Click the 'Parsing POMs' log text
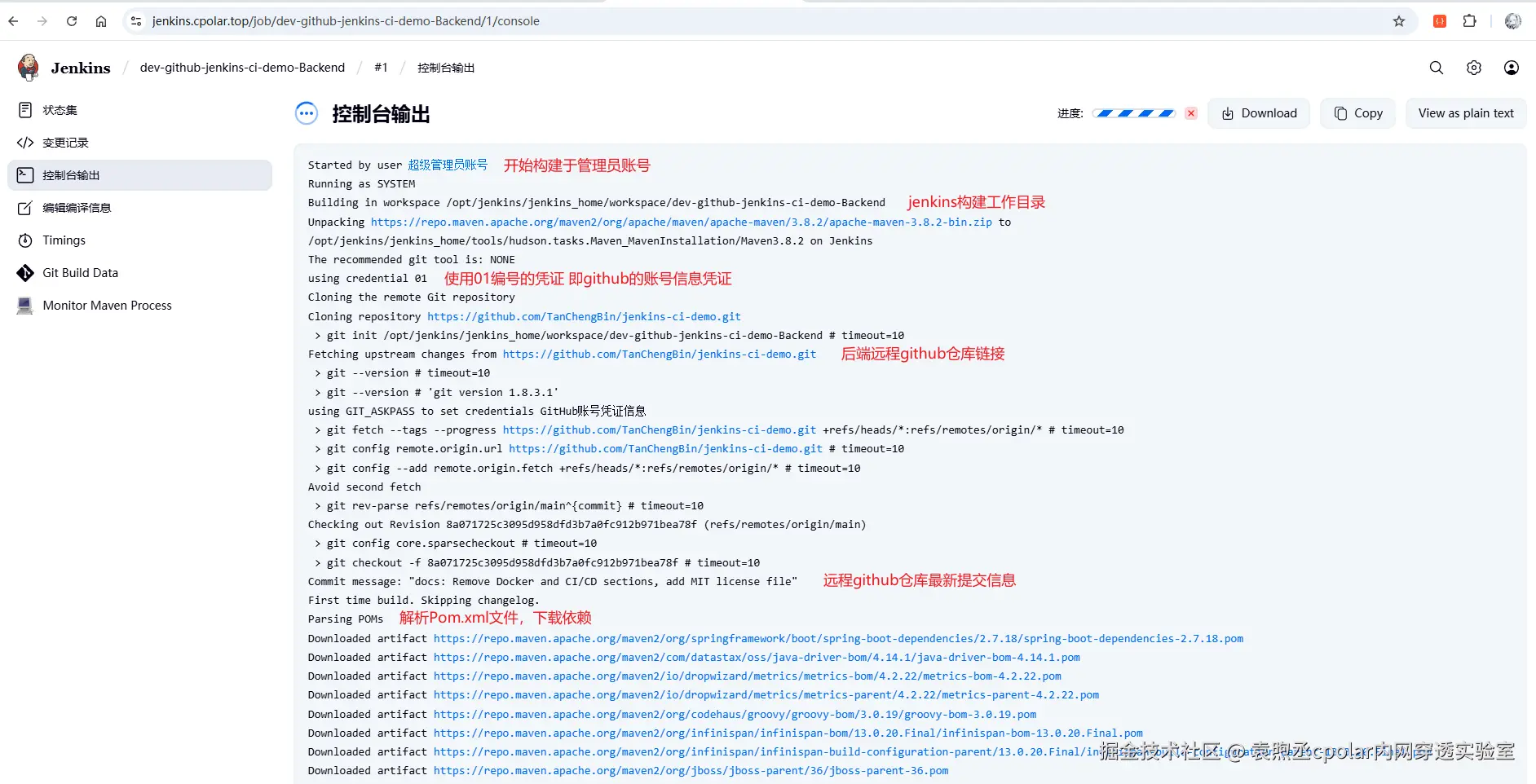Image resolution: width=1536 pixels, height=784 pixels. (346, 619)
